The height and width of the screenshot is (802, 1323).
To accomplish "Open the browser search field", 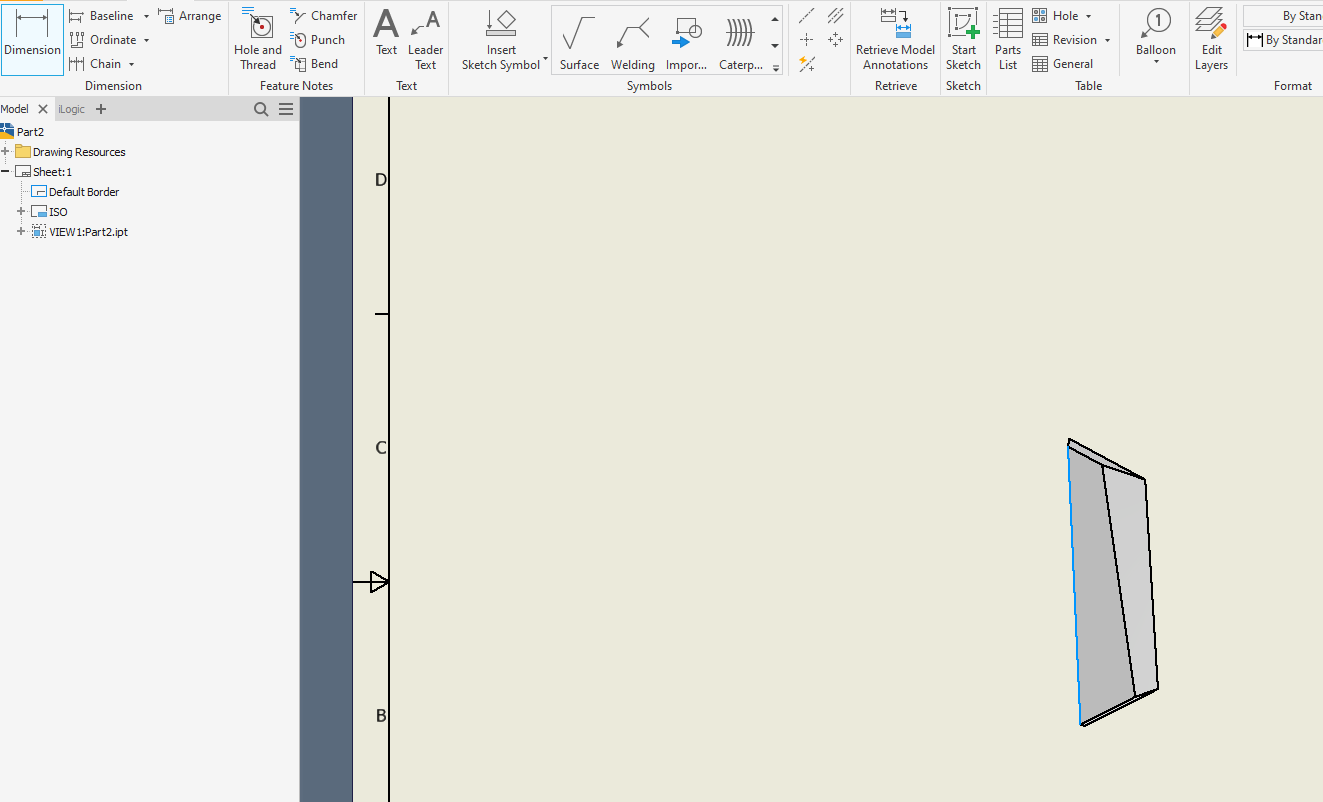I will tap(261, 108).
